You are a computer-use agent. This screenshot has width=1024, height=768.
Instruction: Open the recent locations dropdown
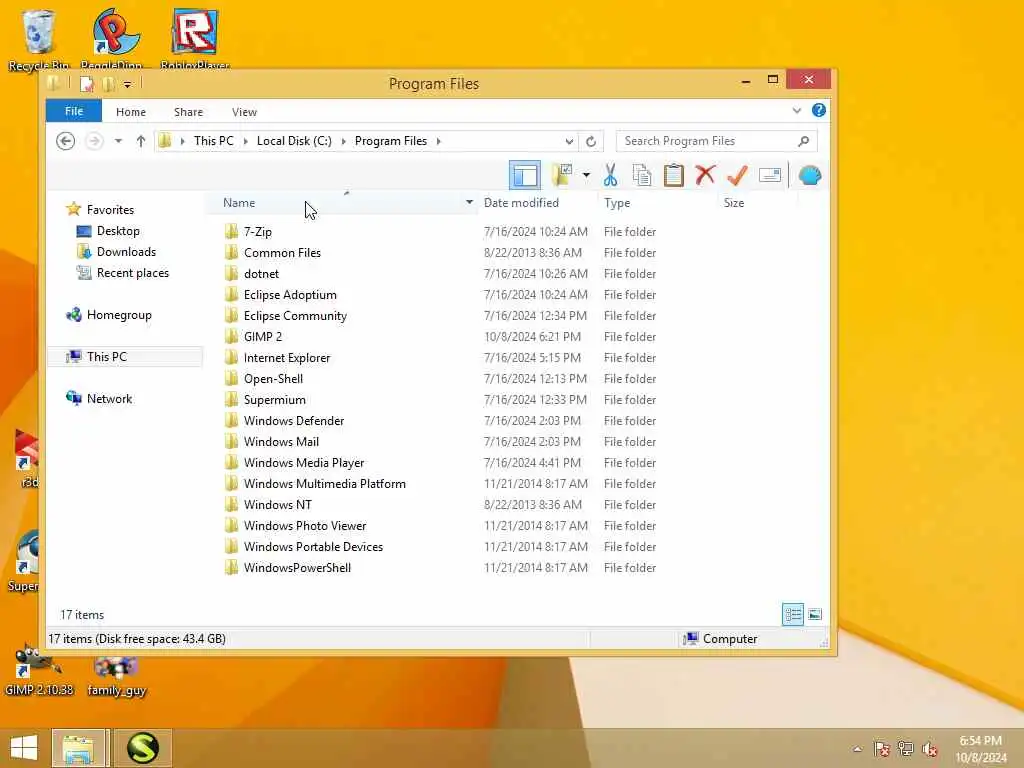(x=118, y=141)
